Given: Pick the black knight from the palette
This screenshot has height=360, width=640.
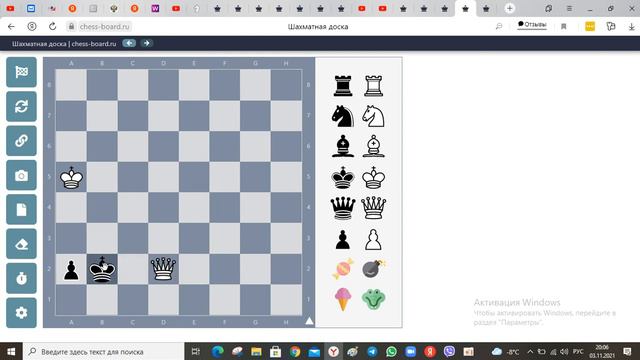Looking at the screenshot, I should pyautogui.click(x=343, y=116).
